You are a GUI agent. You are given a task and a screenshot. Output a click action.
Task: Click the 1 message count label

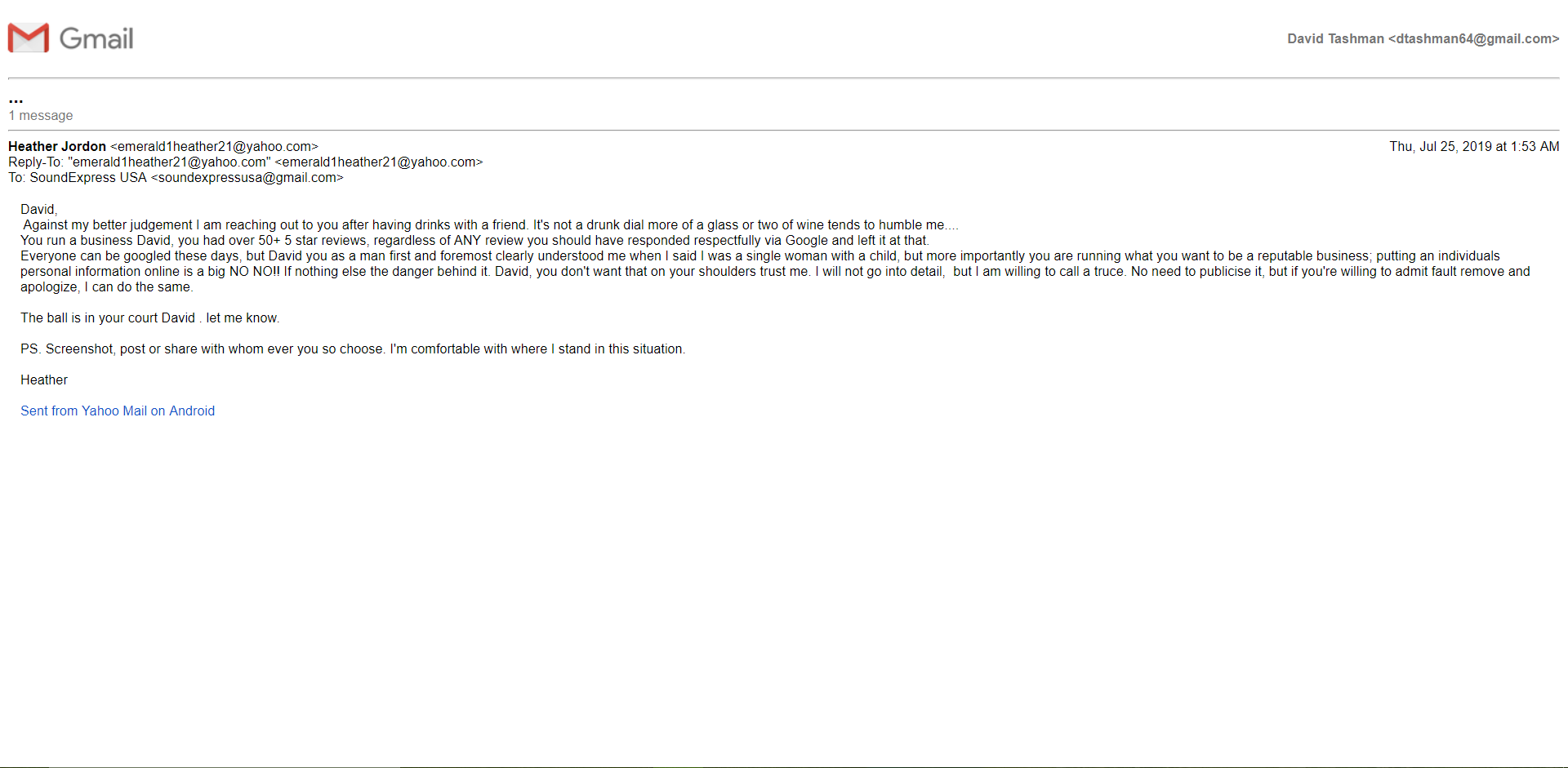coord(41,115)
